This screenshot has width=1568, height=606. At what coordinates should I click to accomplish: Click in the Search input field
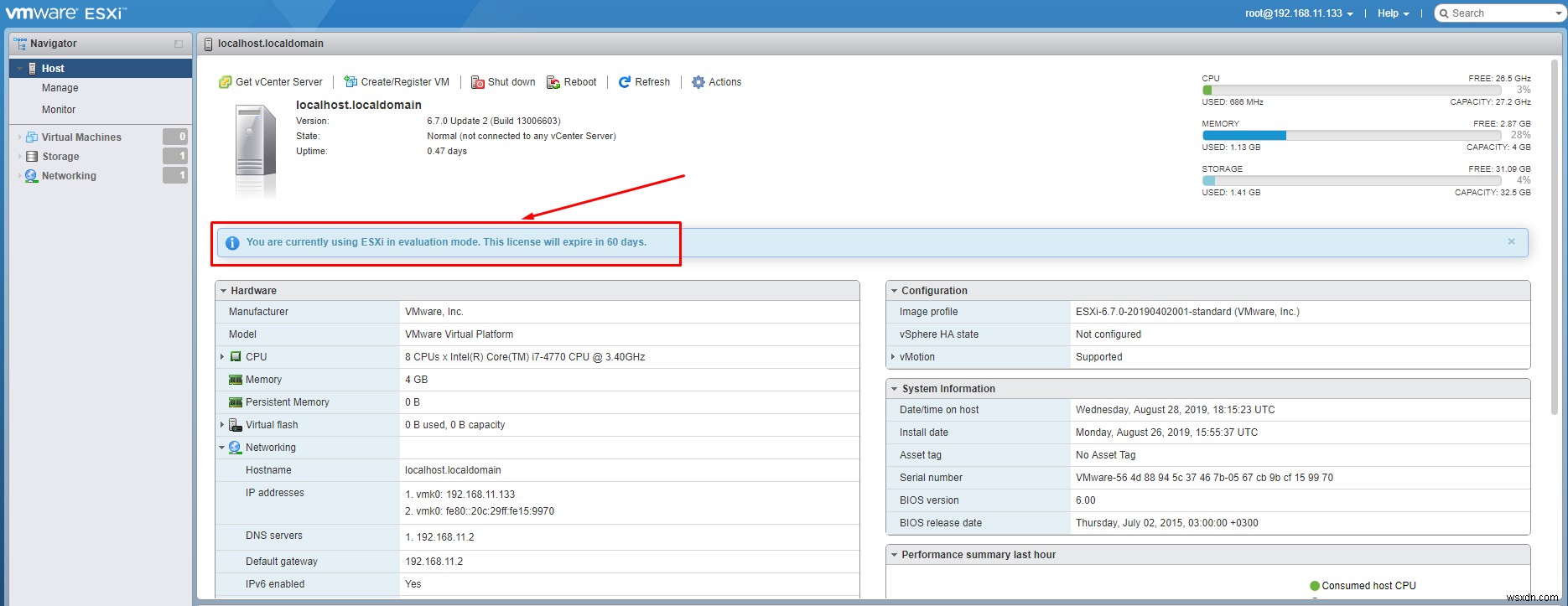pos(1501,13)
